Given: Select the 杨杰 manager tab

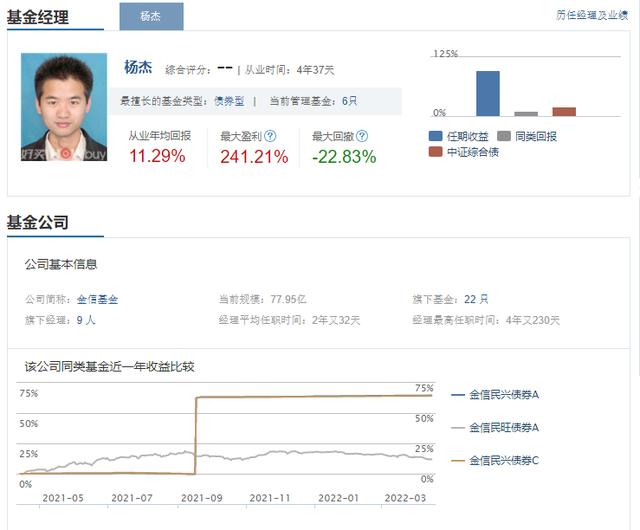Looking at the screenshot, I should (x=150, y=16).
